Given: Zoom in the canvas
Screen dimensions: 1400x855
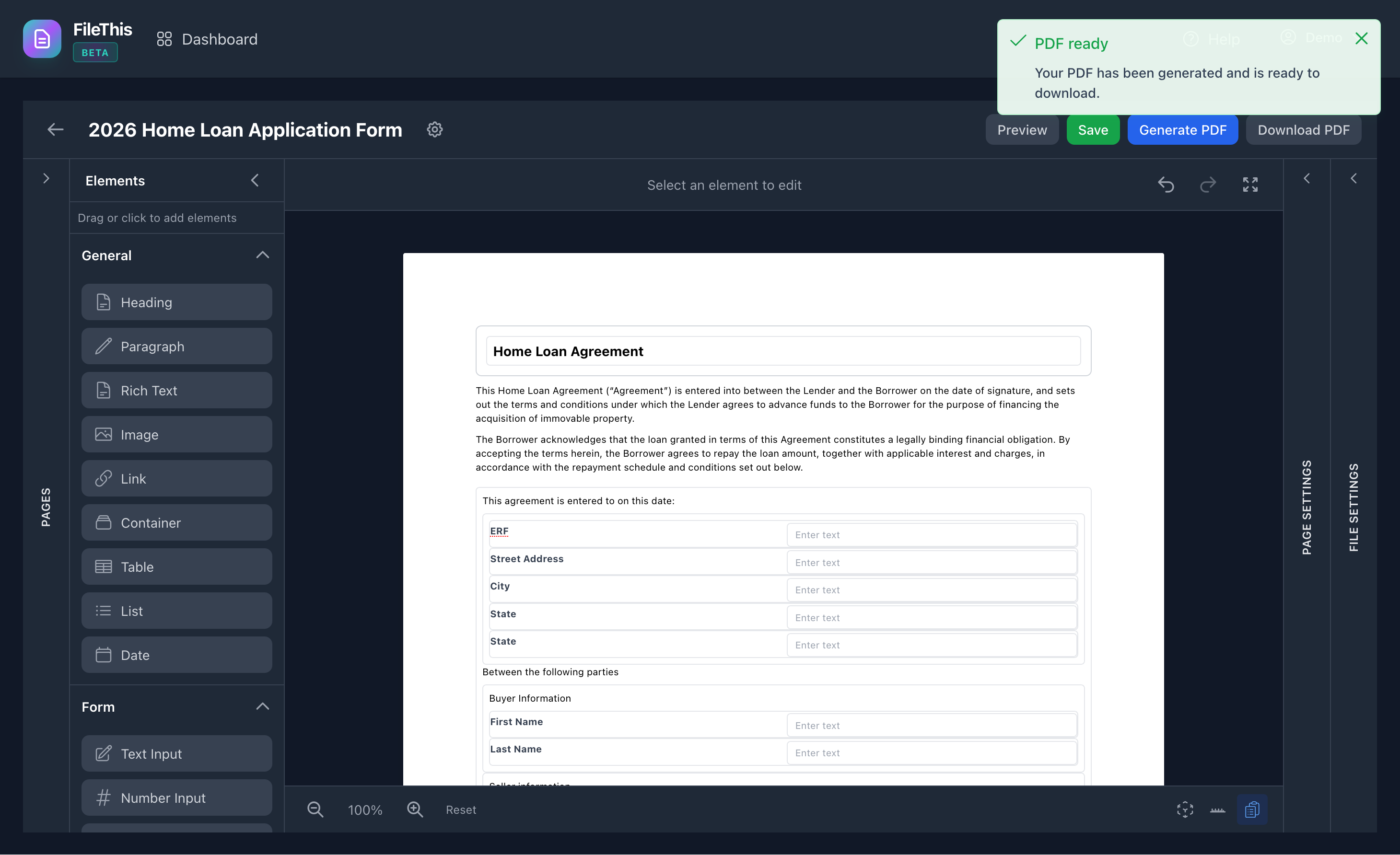Looking at the screenshot, I should coord(415,809).
